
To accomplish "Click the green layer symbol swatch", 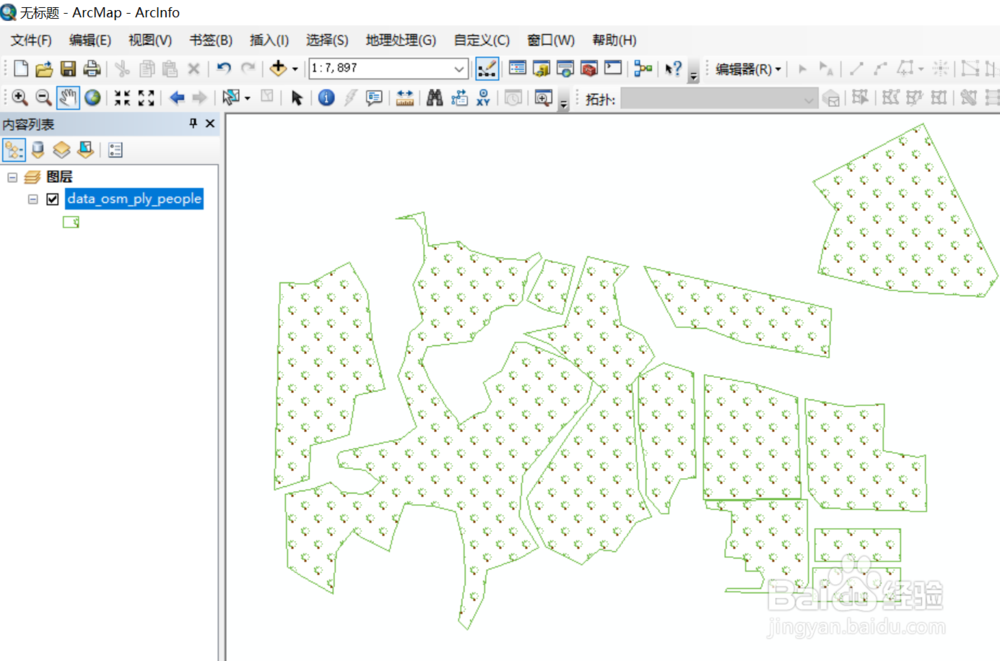I will coord(71,222).
